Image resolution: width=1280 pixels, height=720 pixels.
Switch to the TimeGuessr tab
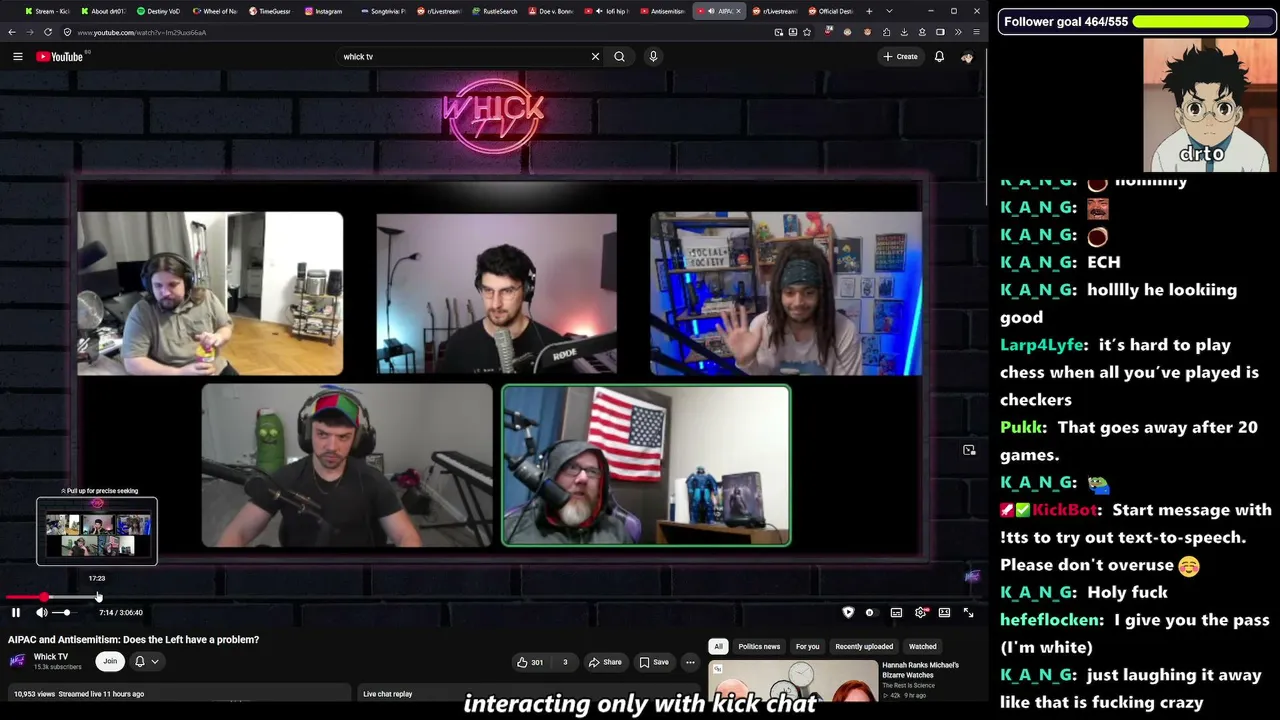pos(270,11)
